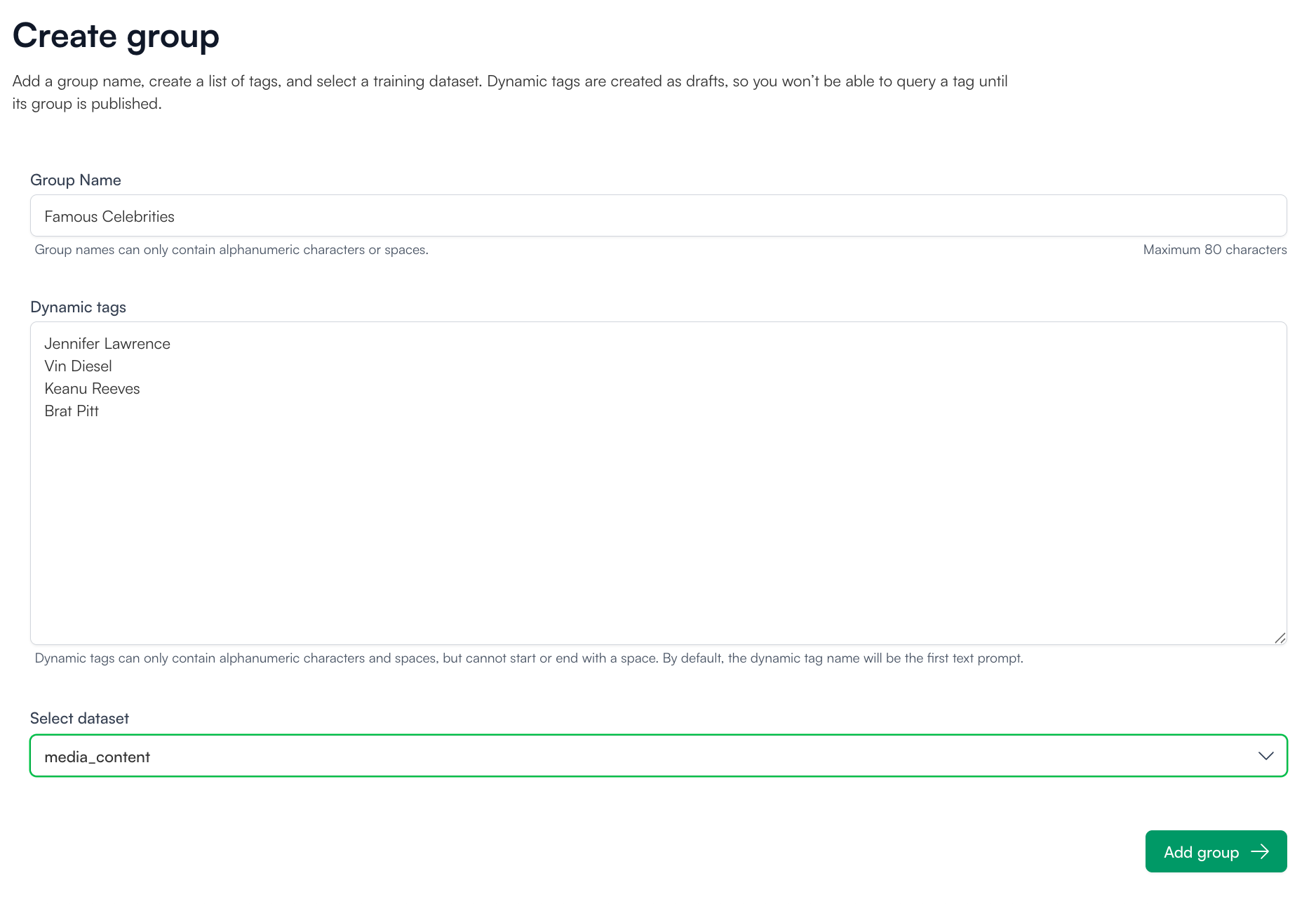Click the arrow icon in Add group button
1316x904 pixels.
1260,851
